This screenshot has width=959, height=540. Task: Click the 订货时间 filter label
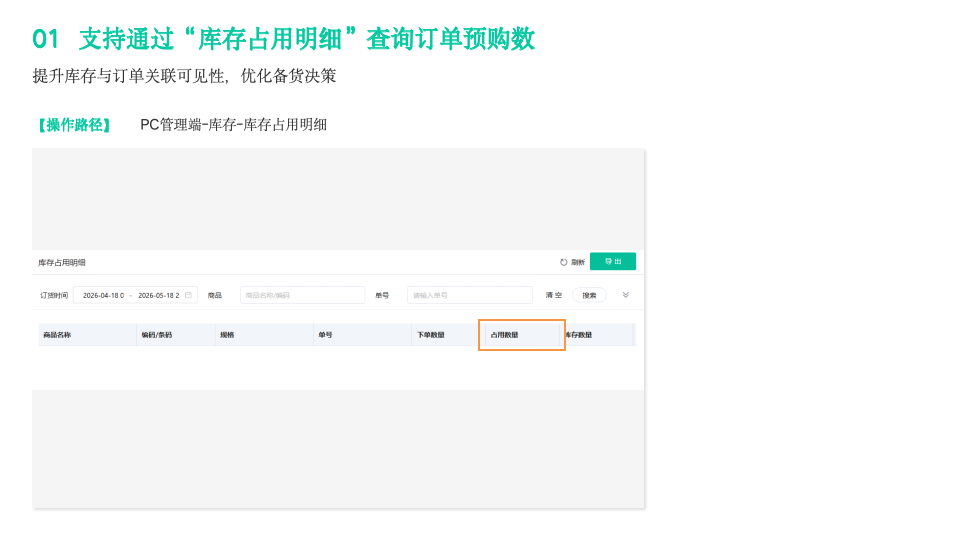coord(54,295)
